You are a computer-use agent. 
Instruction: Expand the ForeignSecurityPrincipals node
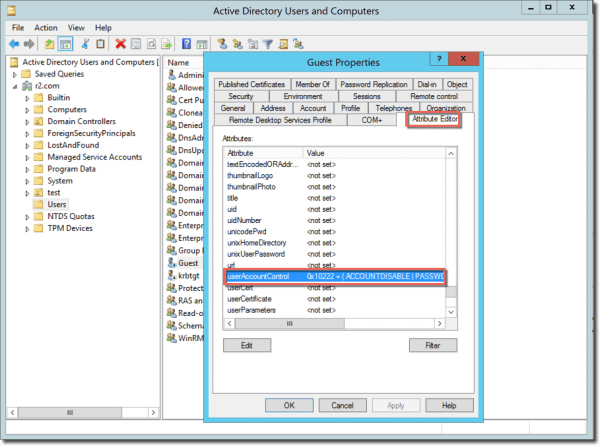pos(27,133)
